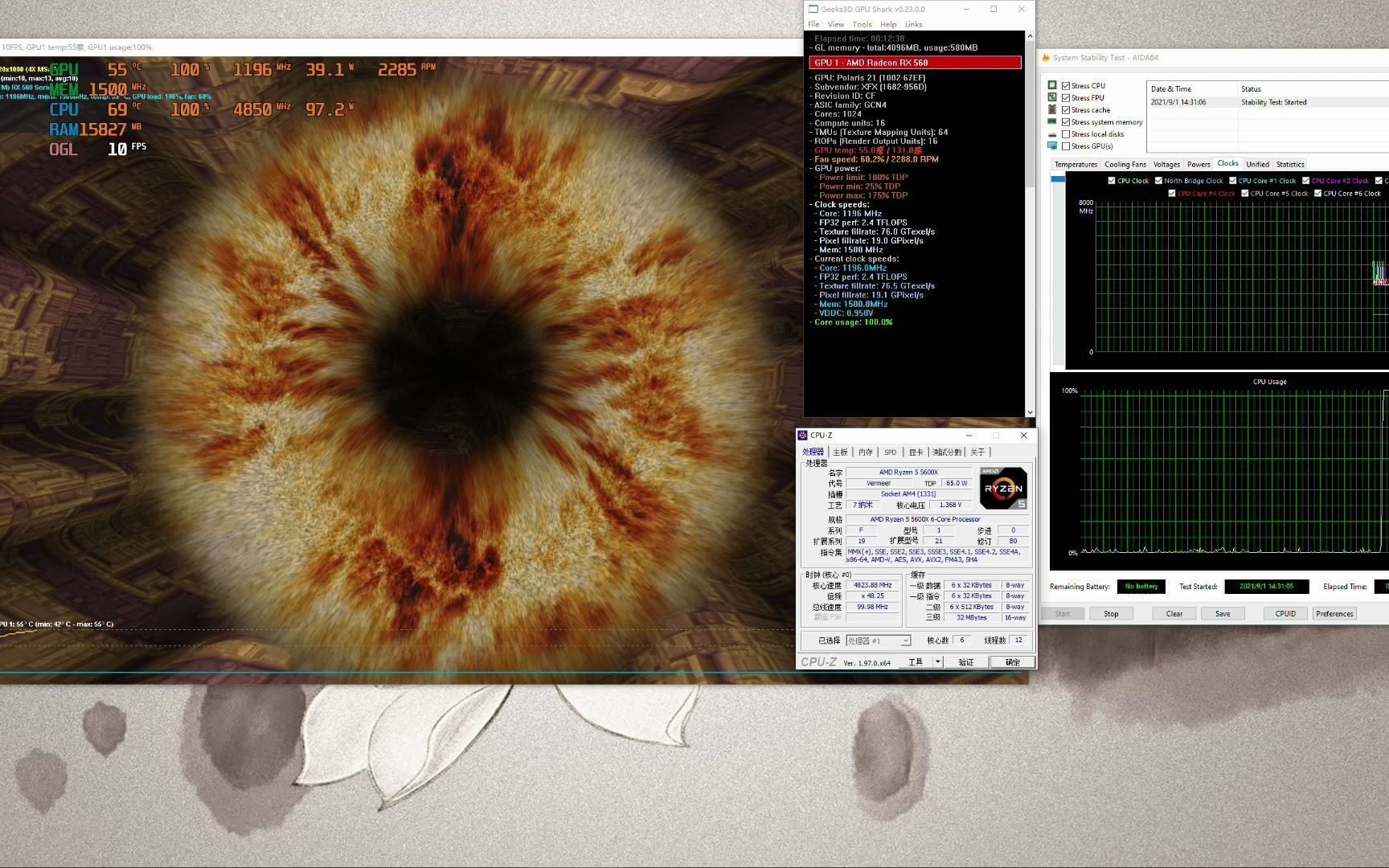Switch to Cooling Fans tab

[x=1125, y=164]
